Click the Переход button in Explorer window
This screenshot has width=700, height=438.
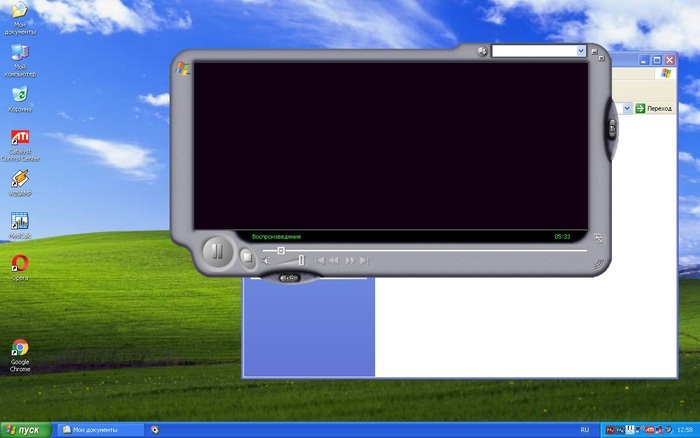654,108
